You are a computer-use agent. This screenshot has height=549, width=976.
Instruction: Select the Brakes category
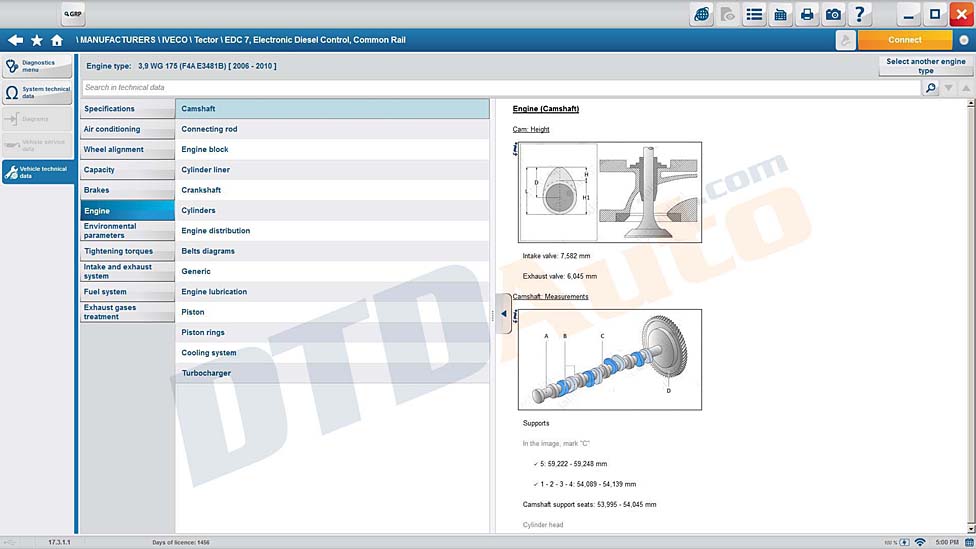pyautogui.click(x=128, y=190)
